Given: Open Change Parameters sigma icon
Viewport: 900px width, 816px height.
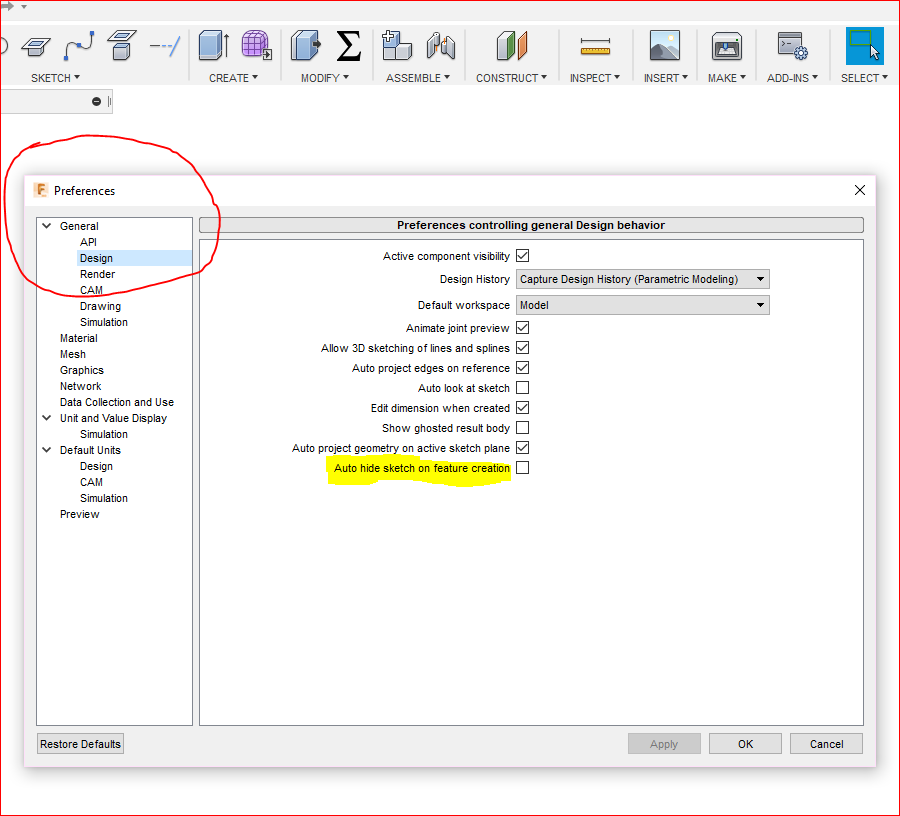Looking at the screenshot, I should (x=348, y=46).
